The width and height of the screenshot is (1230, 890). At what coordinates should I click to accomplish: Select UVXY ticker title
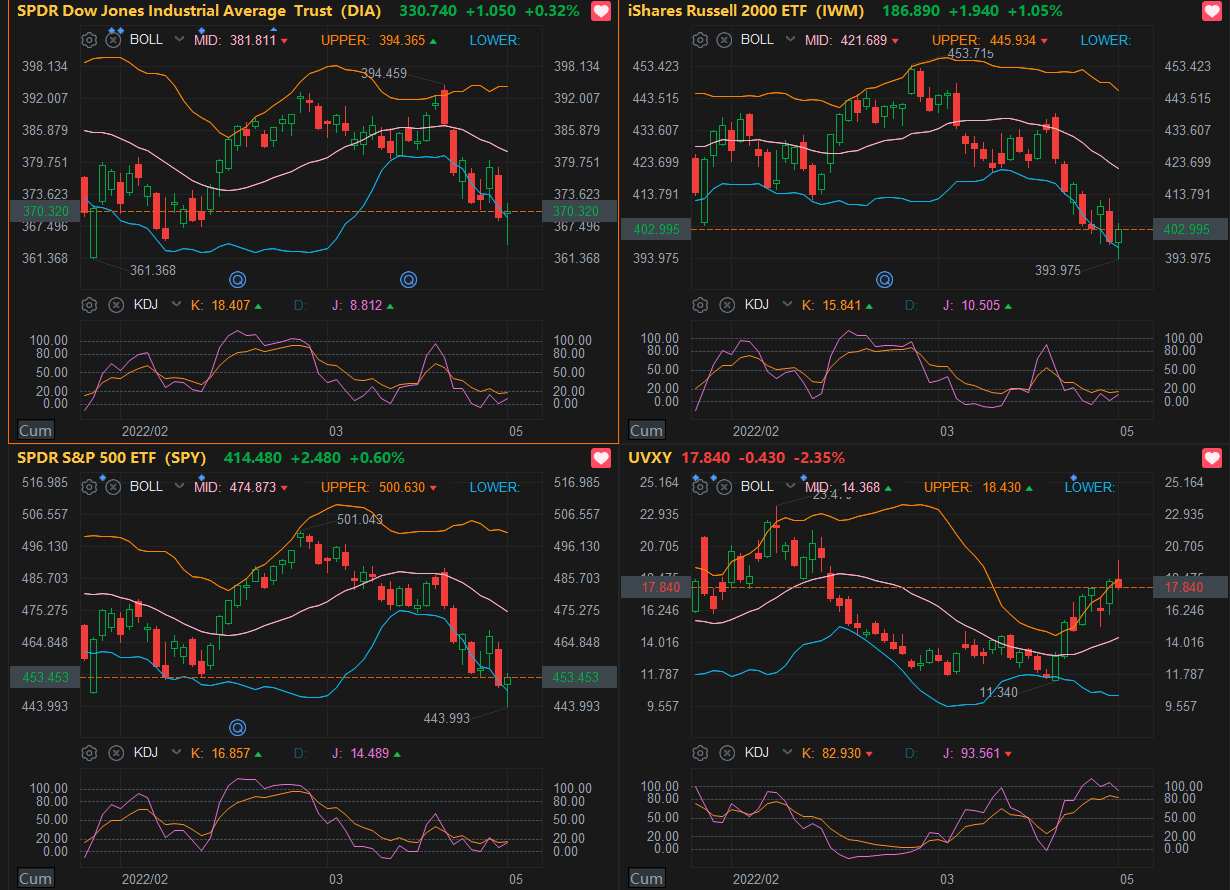tap(650, 458)
